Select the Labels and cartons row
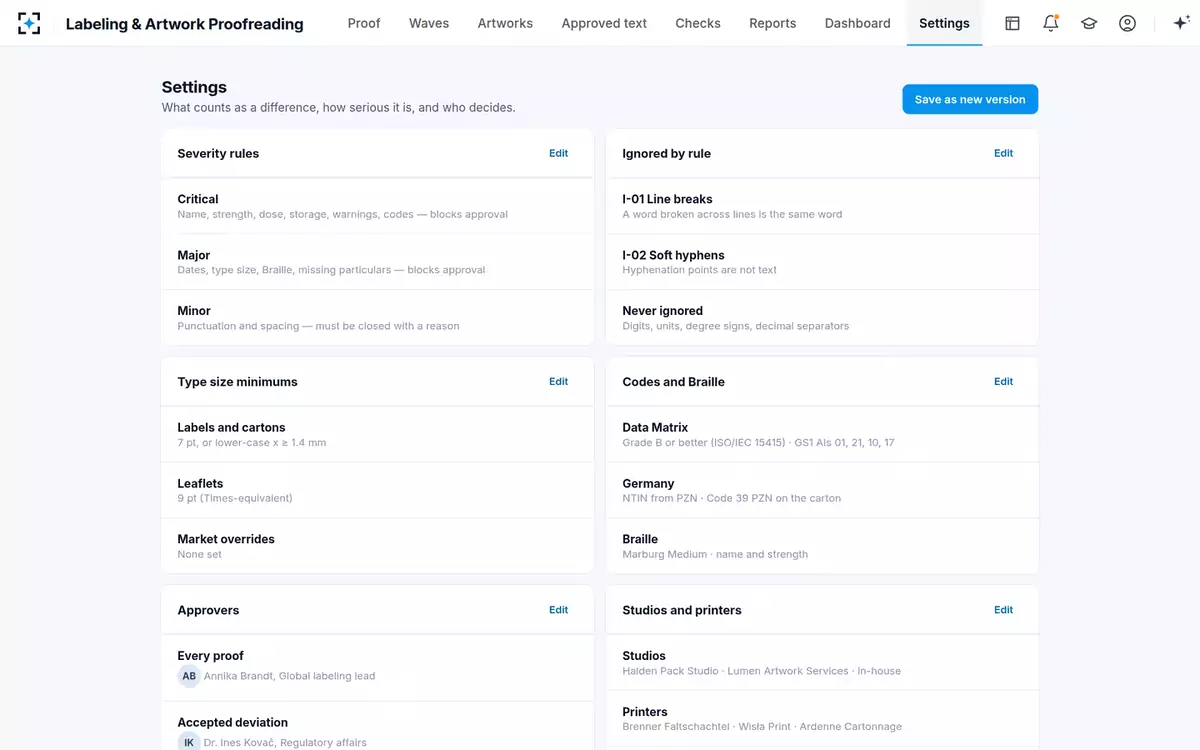 click(x=377, y=434)
